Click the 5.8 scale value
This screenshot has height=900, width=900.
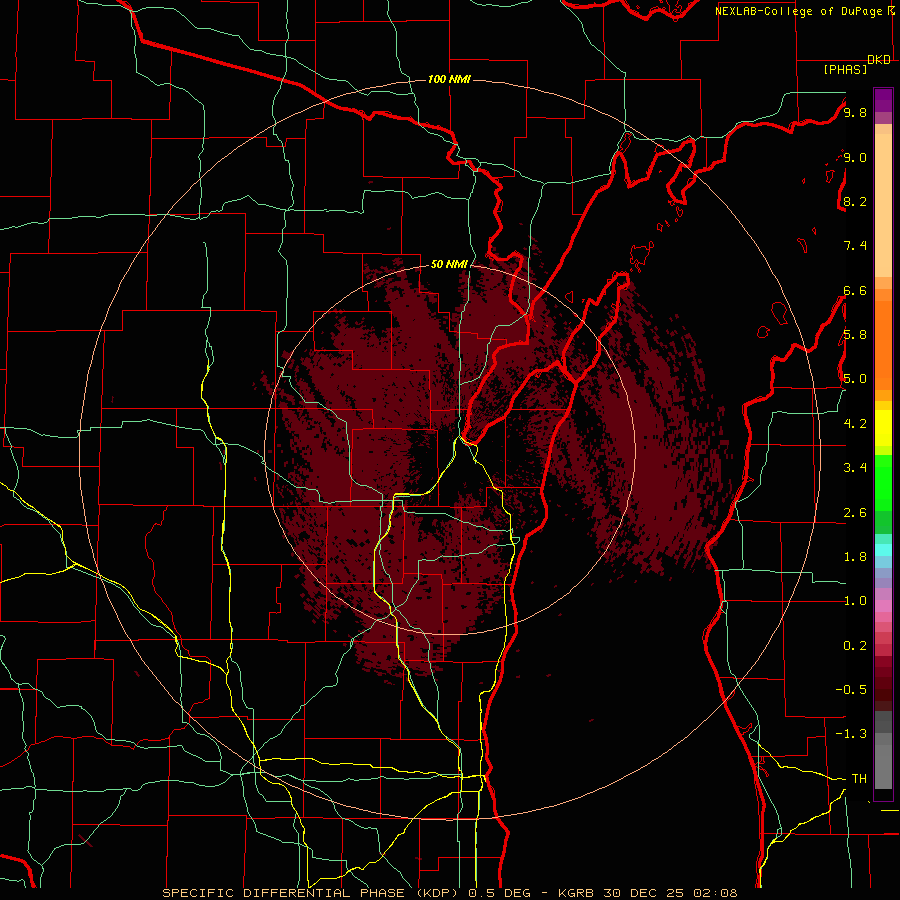(x=855, y=335)
